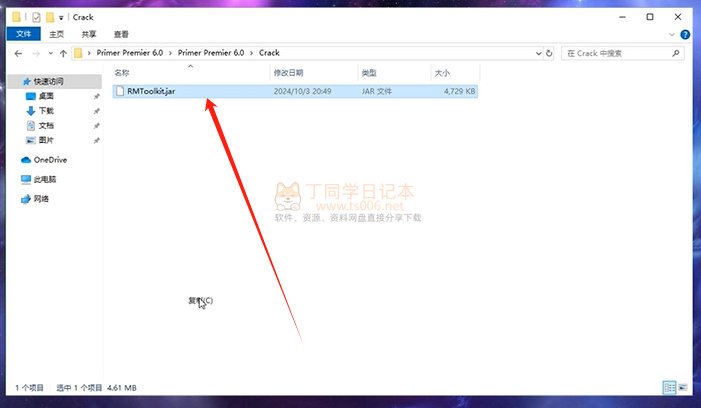Click the search magnifier icon
The image size is (701, 408).
pos(676,53)
